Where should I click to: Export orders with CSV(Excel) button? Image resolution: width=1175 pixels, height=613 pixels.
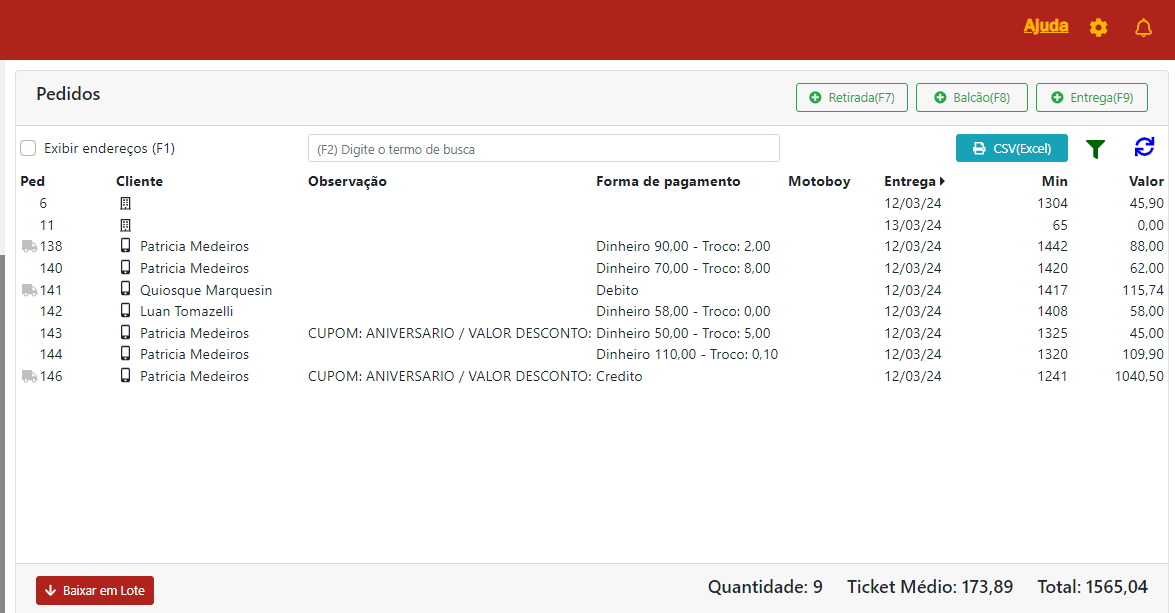click(1011, 148)
